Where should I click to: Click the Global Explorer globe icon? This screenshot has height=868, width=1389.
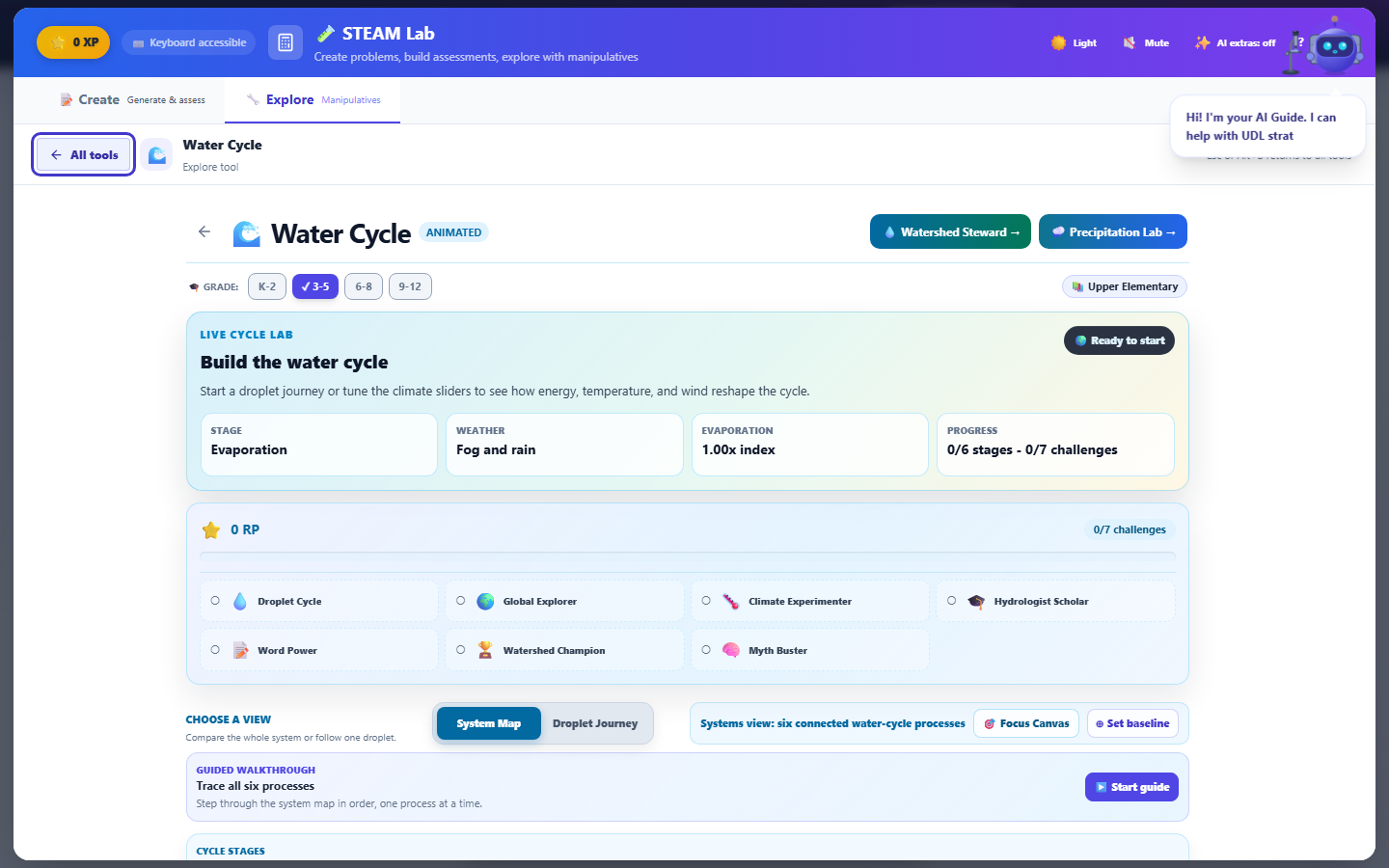485,601
